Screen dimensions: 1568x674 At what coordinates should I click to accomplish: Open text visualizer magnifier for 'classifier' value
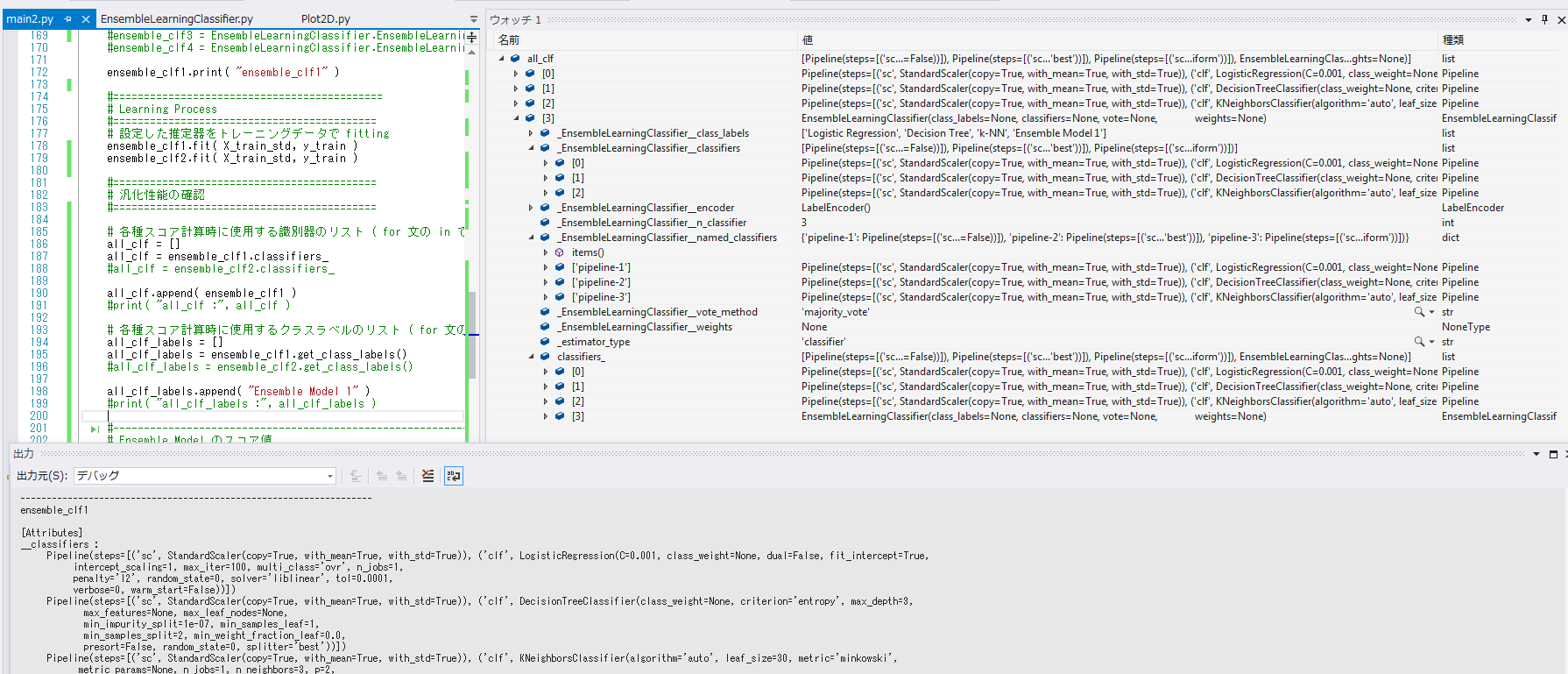(x=1419, y=342)
